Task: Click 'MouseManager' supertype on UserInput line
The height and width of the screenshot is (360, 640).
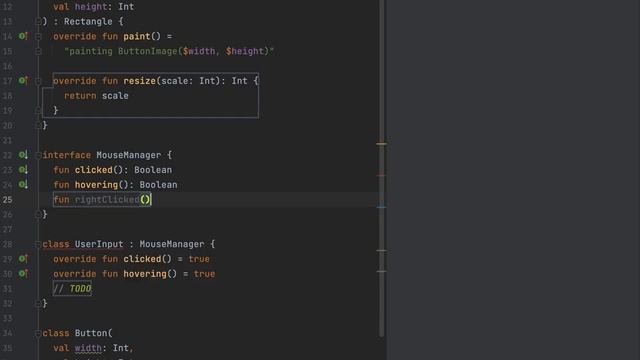Action: click(x=172, y=244)
